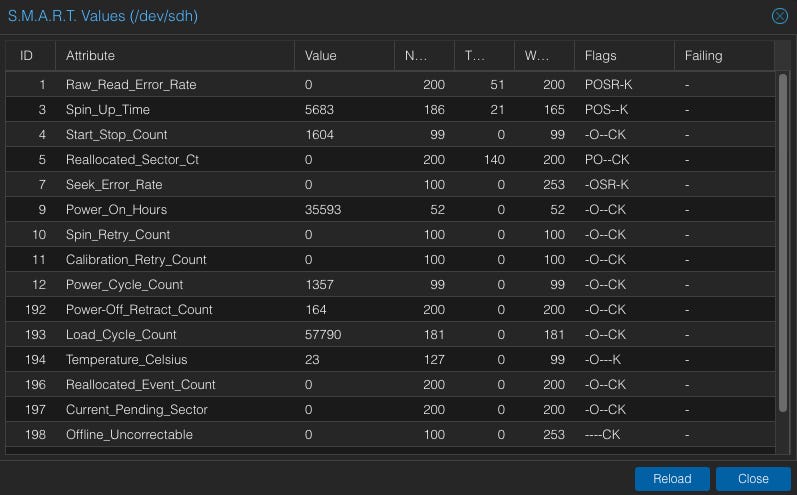Click the value 5683 for Spin_Up_Time
The height and width of the screenshot is (495, 797).
[x=319, y=110]
